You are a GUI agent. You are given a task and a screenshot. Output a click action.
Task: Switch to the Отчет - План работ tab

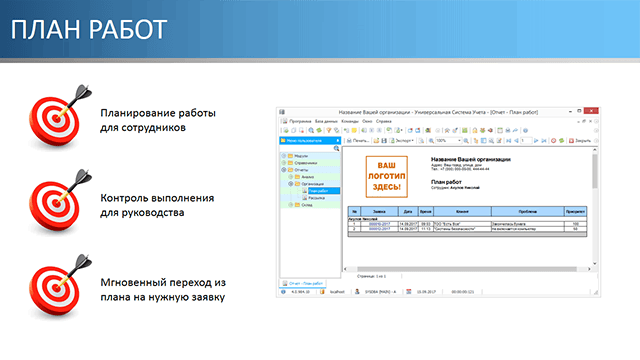pos(303,283)
